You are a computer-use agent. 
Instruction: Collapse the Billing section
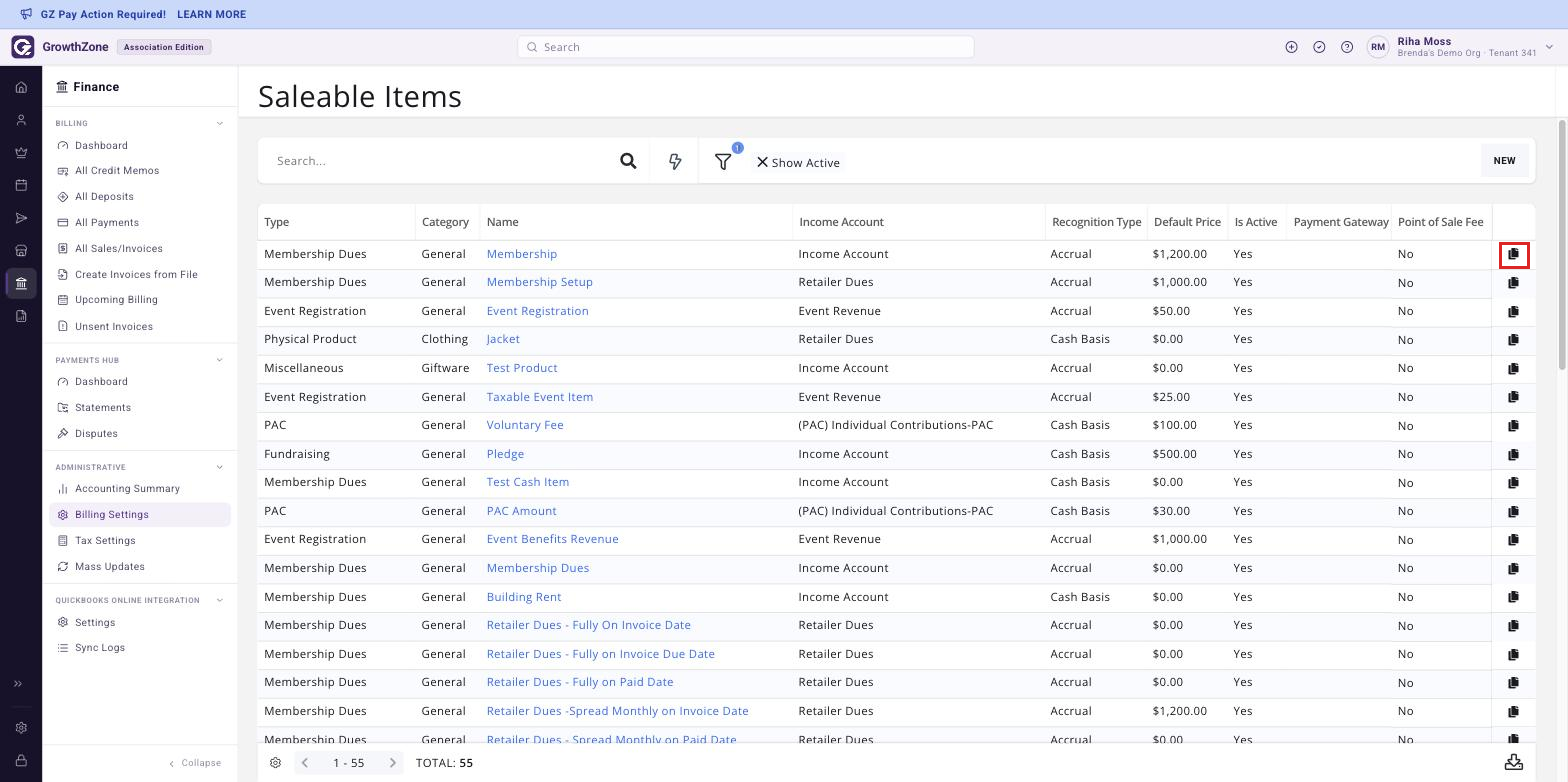220,124
